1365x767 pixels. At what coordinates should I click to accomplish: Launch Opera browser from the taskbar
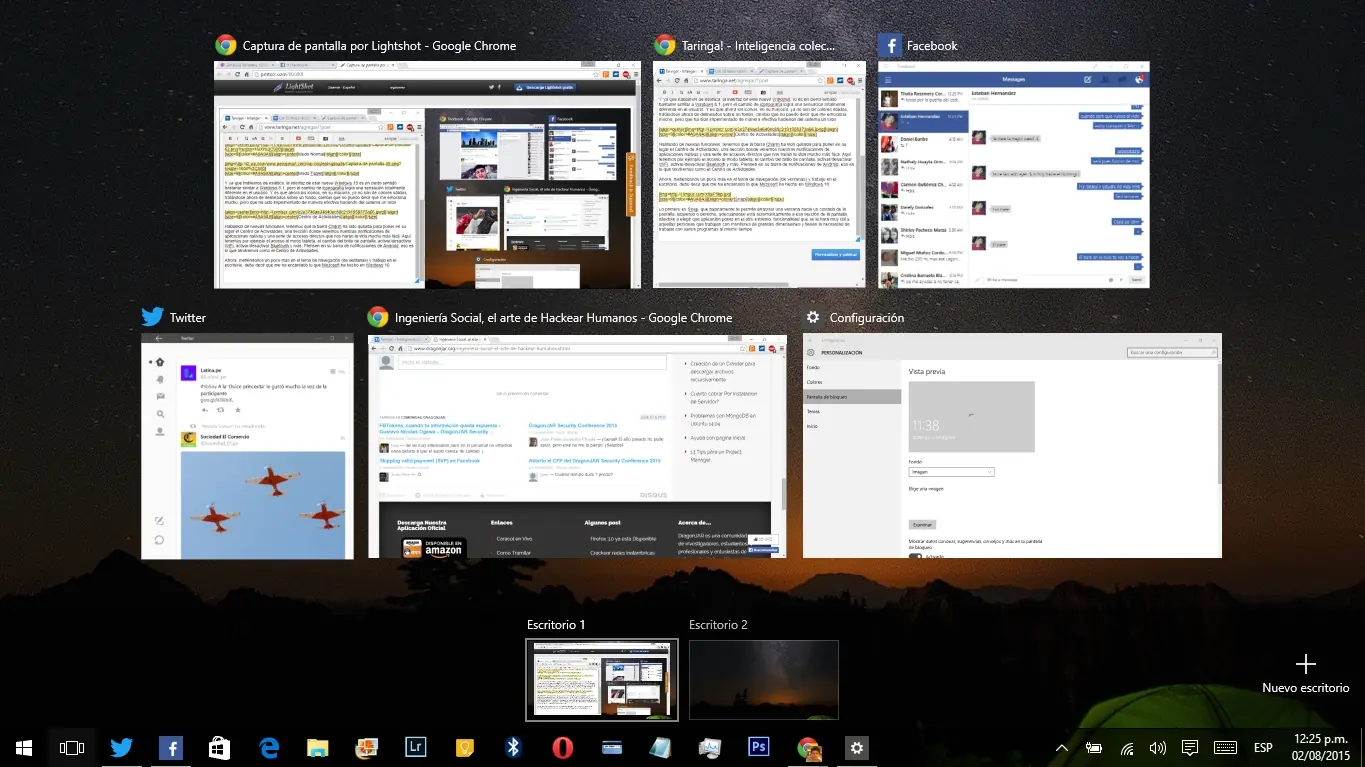point(562,747)
